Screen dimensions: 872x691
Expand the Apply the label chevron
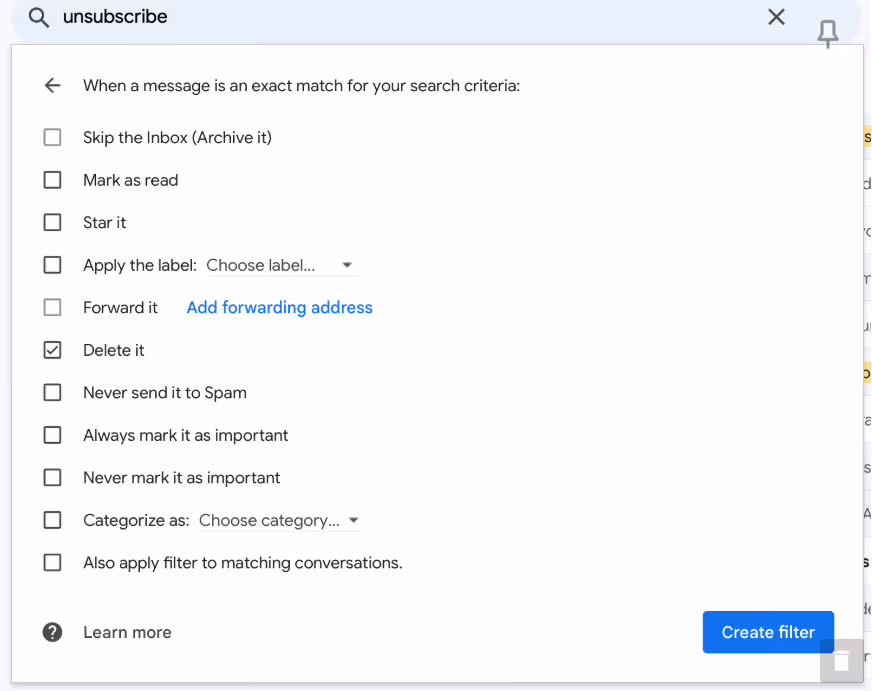click(x=347, y=264)
